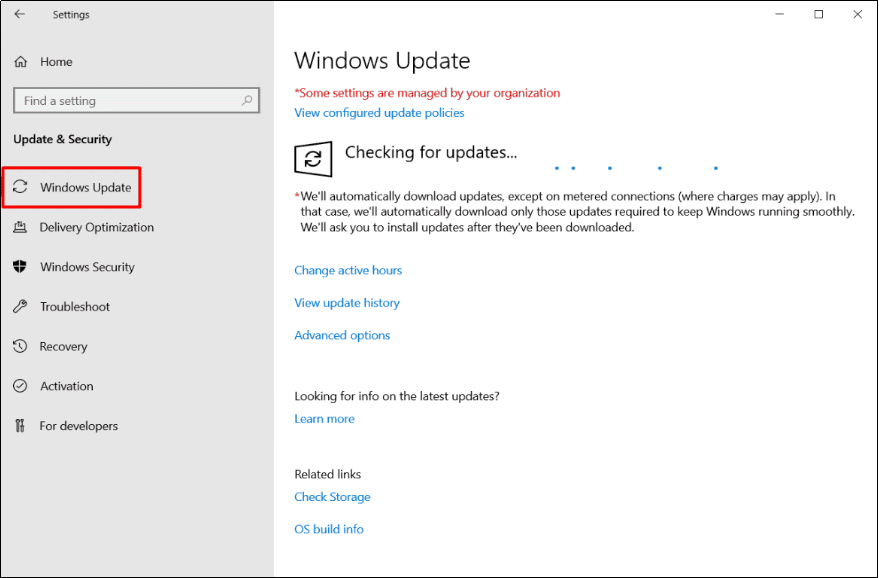Open Change active hours
The height and width of the screenshot is (578, 879).
click(x=348, y=270)
